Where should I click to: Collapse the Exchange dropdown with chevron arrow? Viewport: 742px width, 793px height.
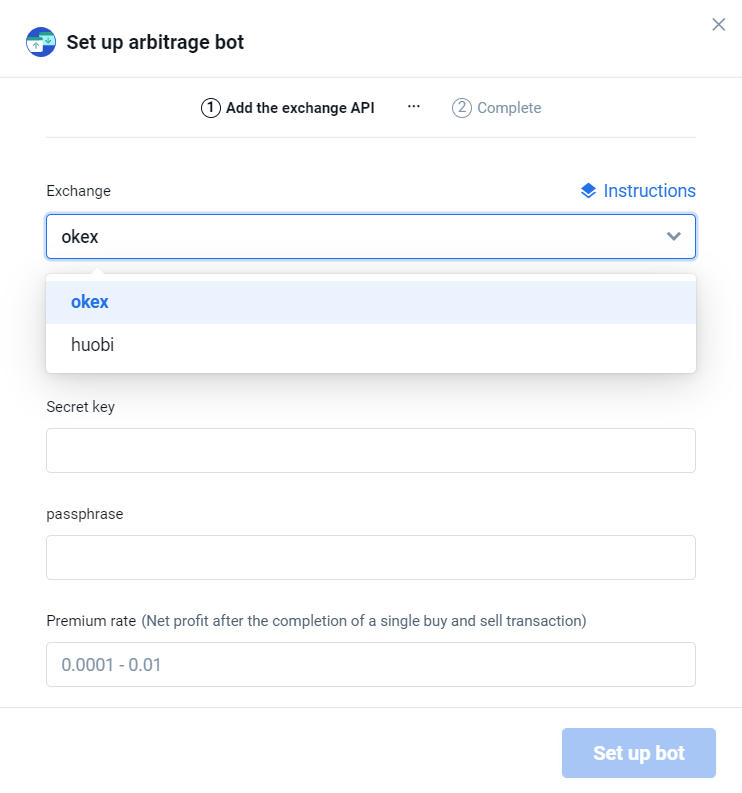pos(674,237)
